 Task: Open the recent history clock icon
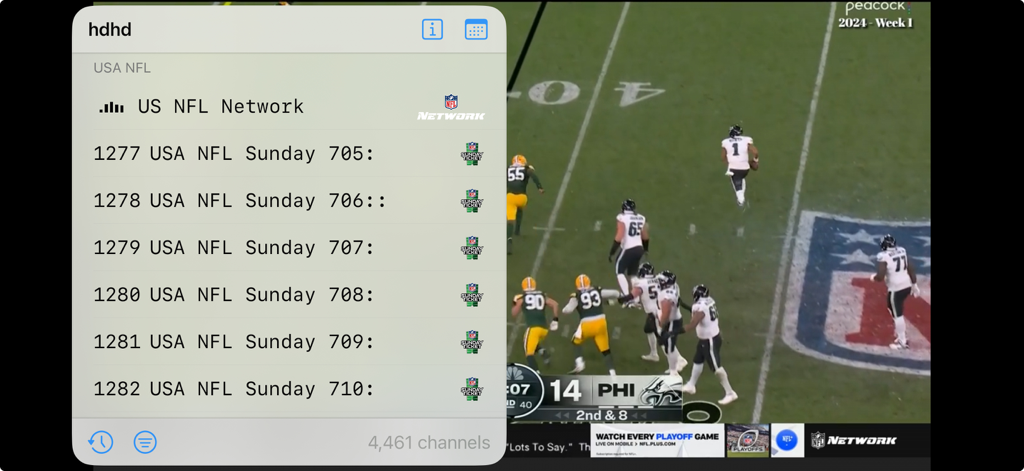pyautogui.click(x=101, y=442)
